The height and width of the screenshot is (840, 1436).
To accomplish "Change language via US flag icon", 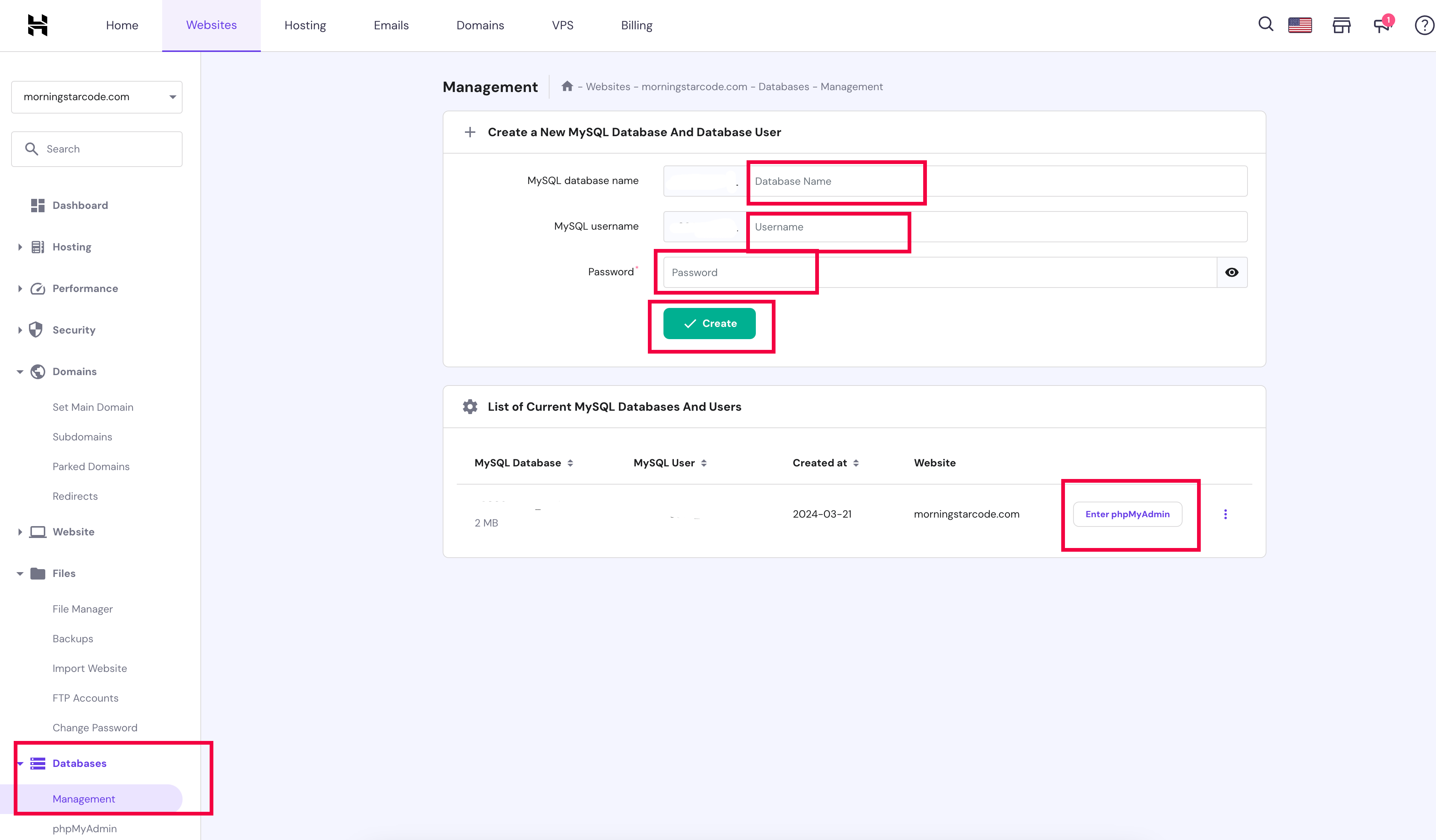I will coord(1300,25).
